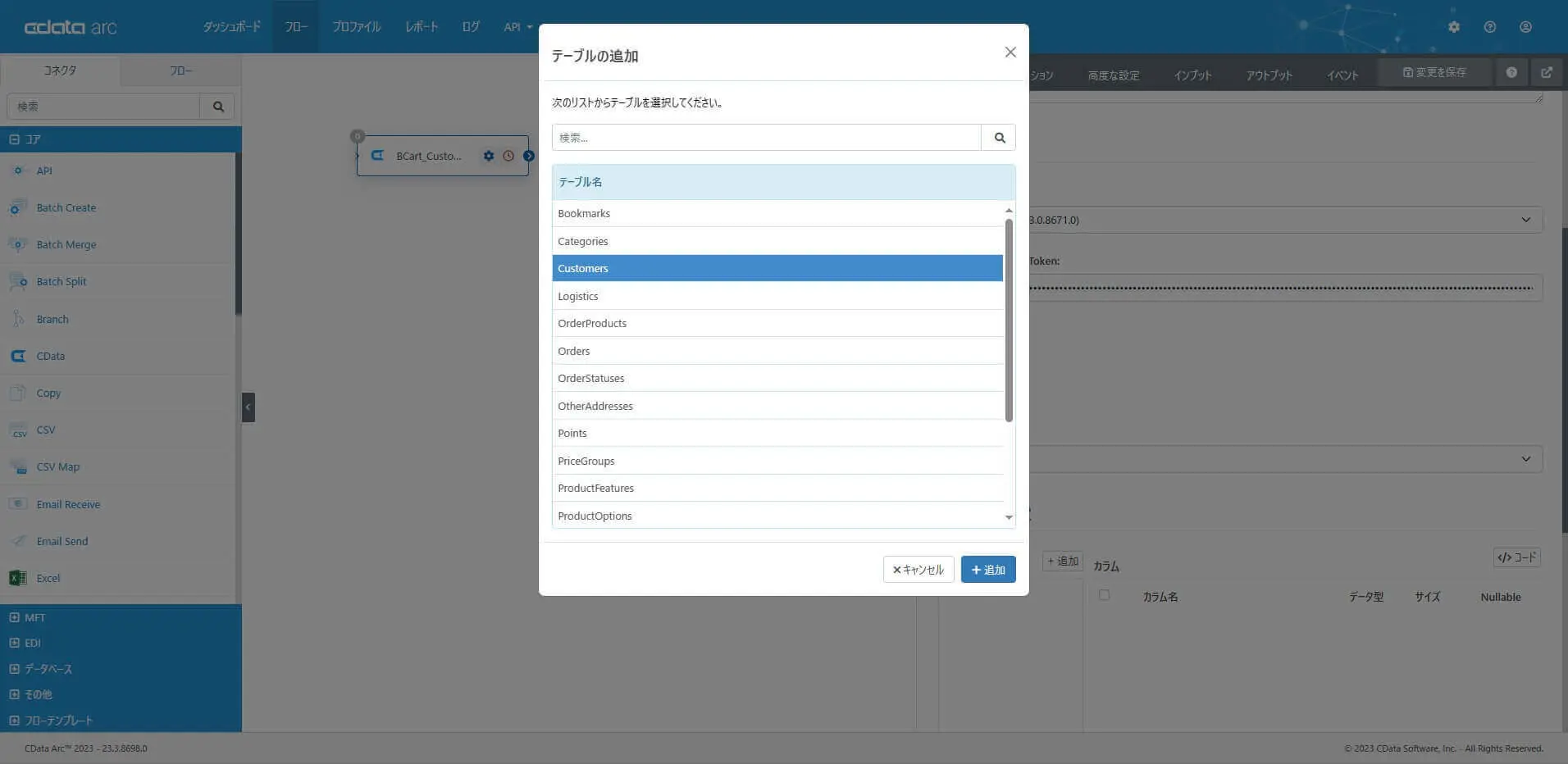Open the API dropdown menu
Screen dimensions: 1568x764
click(x=517, y=27)
